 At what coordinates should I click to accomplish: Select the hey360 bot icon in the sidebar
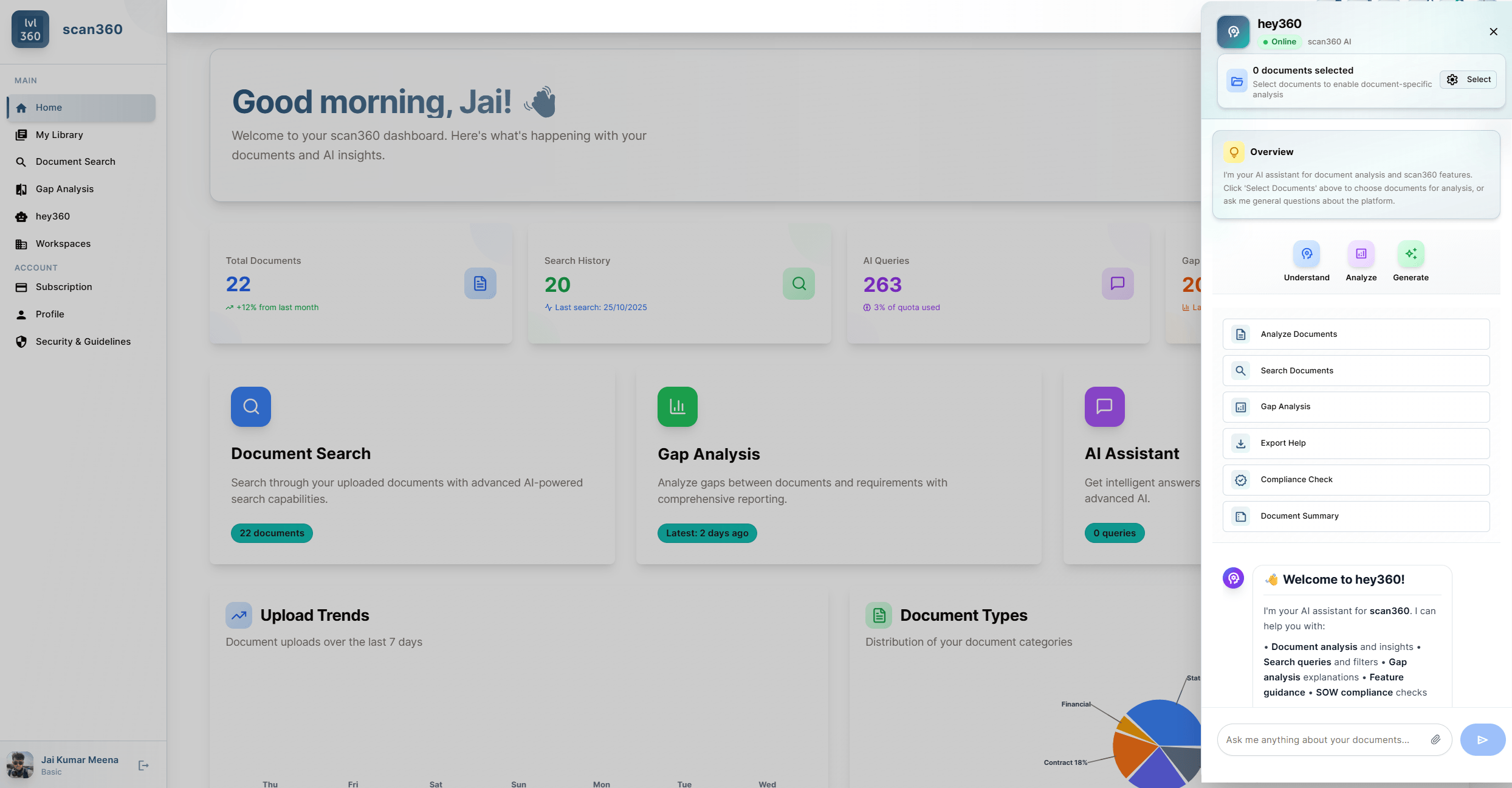pos(21,216)
